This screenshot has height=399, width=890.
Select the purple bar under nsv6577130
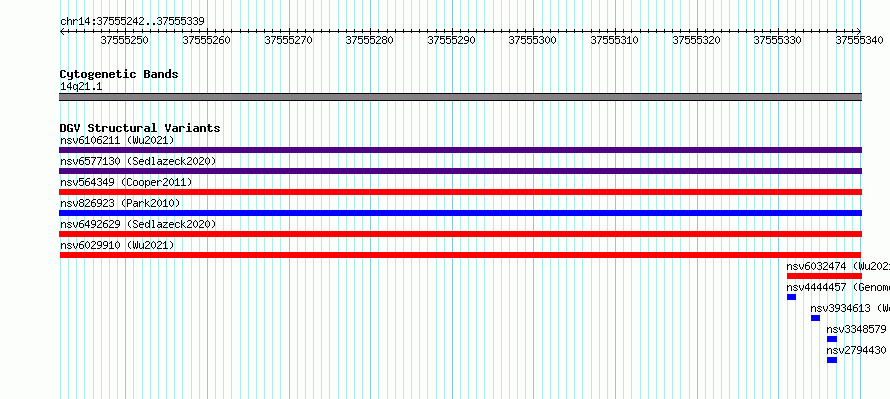click(460, 171)
